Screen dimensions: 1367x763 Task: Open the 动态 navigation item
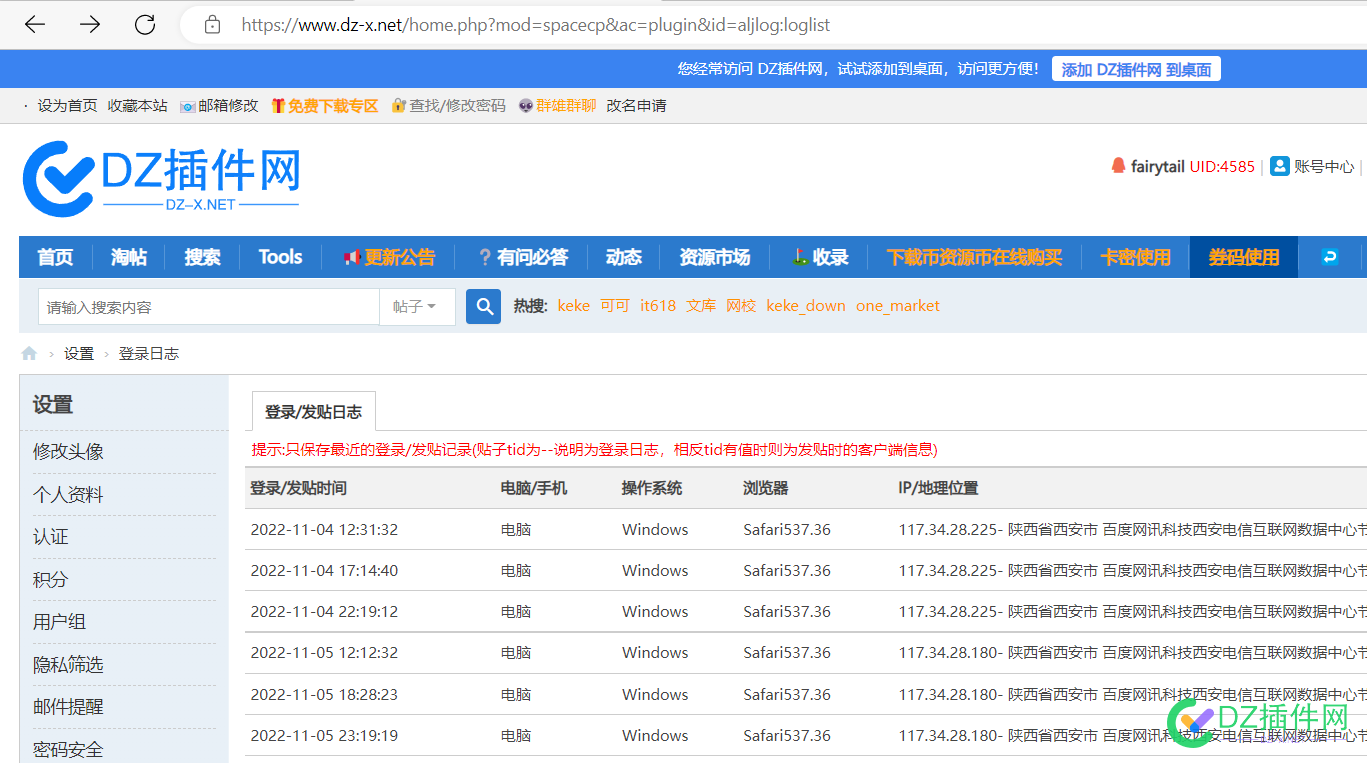623,257
